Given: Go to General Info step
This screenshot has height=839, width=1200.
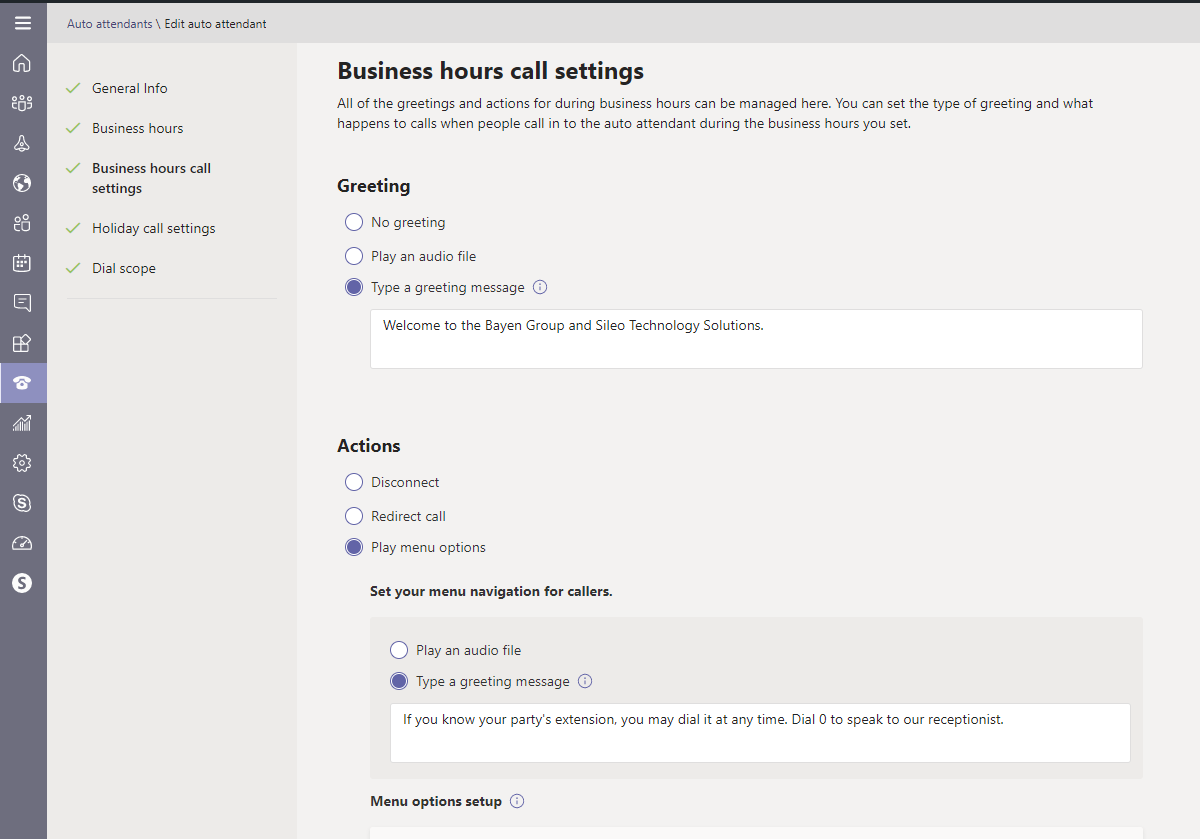Looking at the screenshot, I should (x=130, y=88).
